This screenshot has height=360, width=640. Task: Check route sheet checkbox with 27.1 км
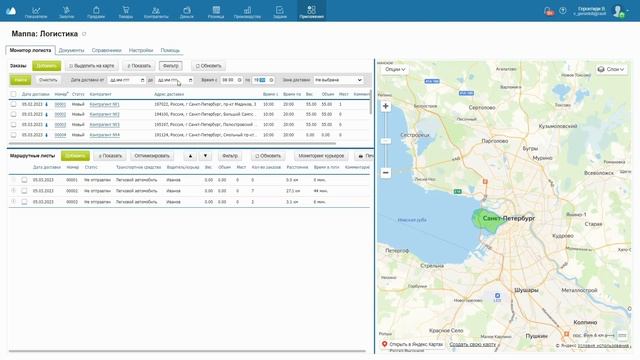click(24, 191)
